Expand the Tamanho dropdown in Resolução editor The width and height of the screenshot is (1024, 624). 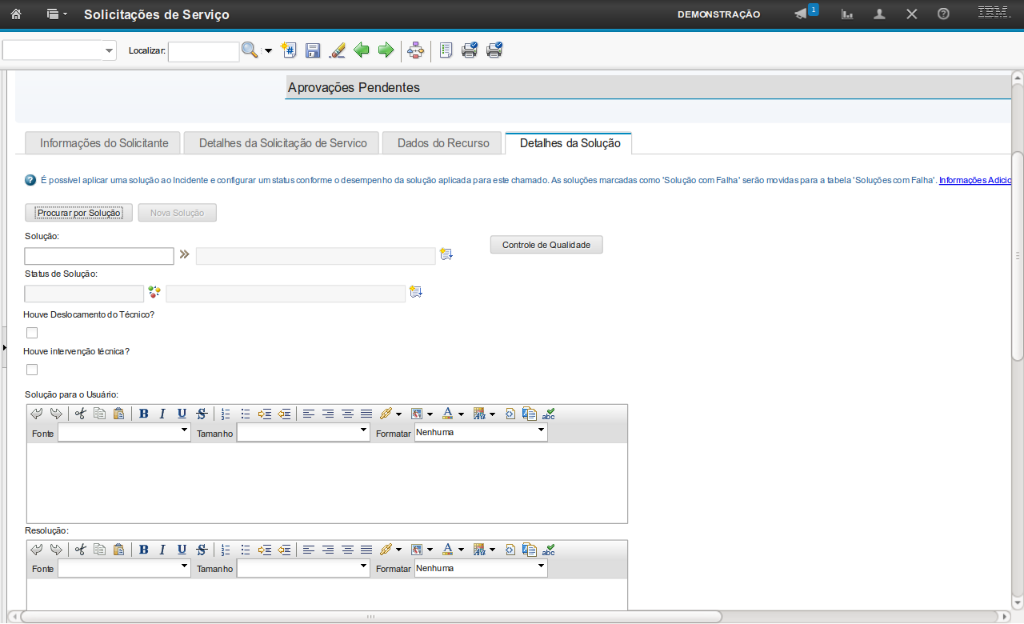303,568
